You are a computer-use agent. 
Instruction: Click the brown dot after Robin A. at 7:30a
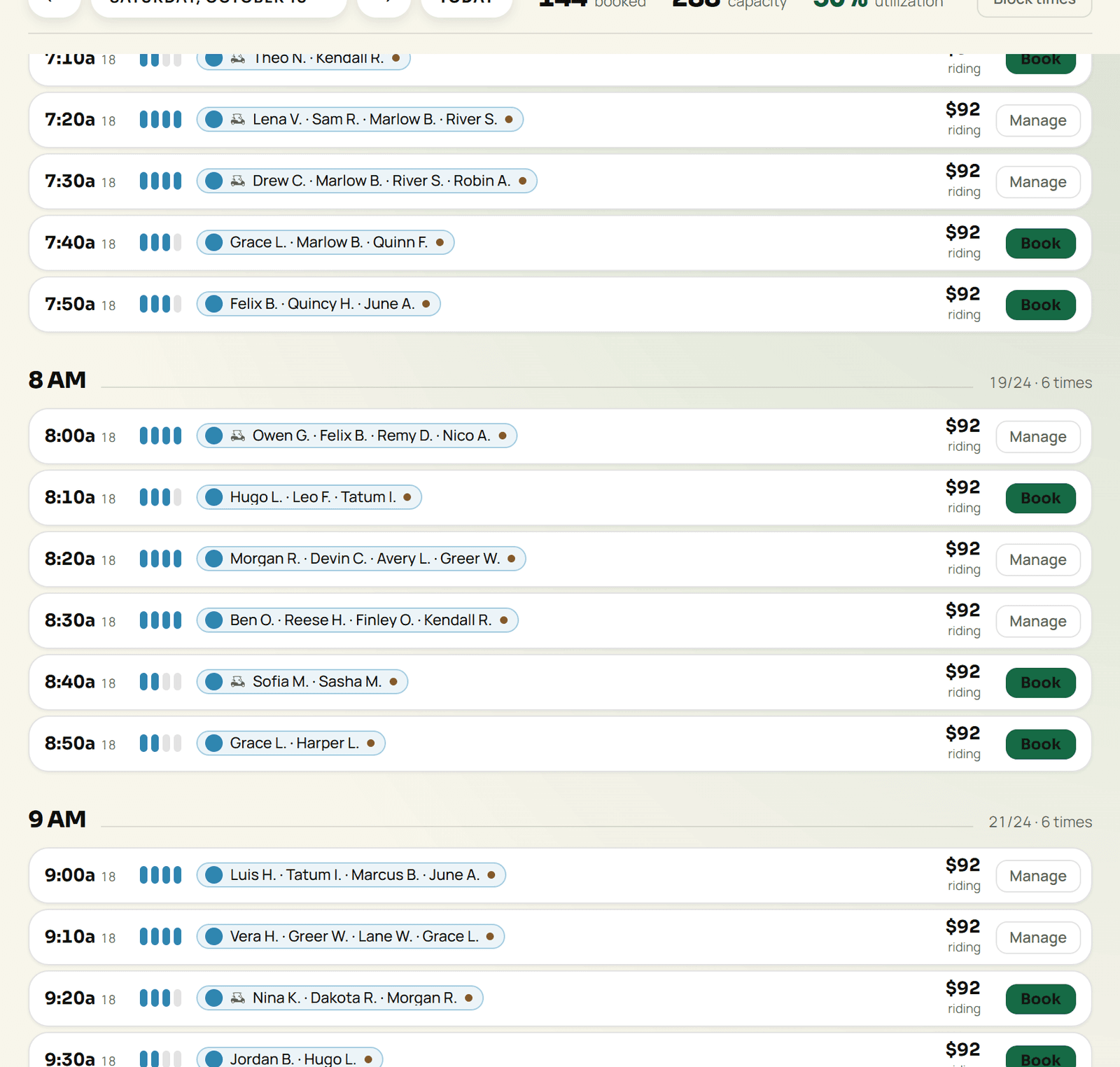pos(522,181)
